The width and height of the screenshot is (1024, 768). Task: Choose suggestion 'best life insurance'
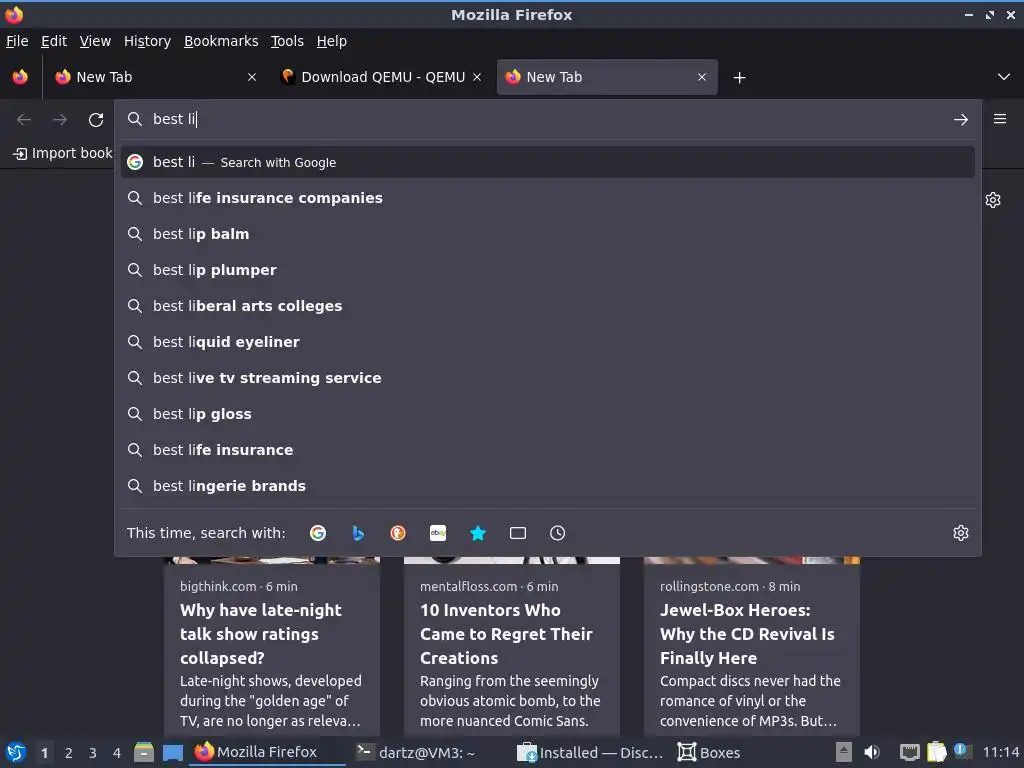pyautogui.click(x=547, y=449)
